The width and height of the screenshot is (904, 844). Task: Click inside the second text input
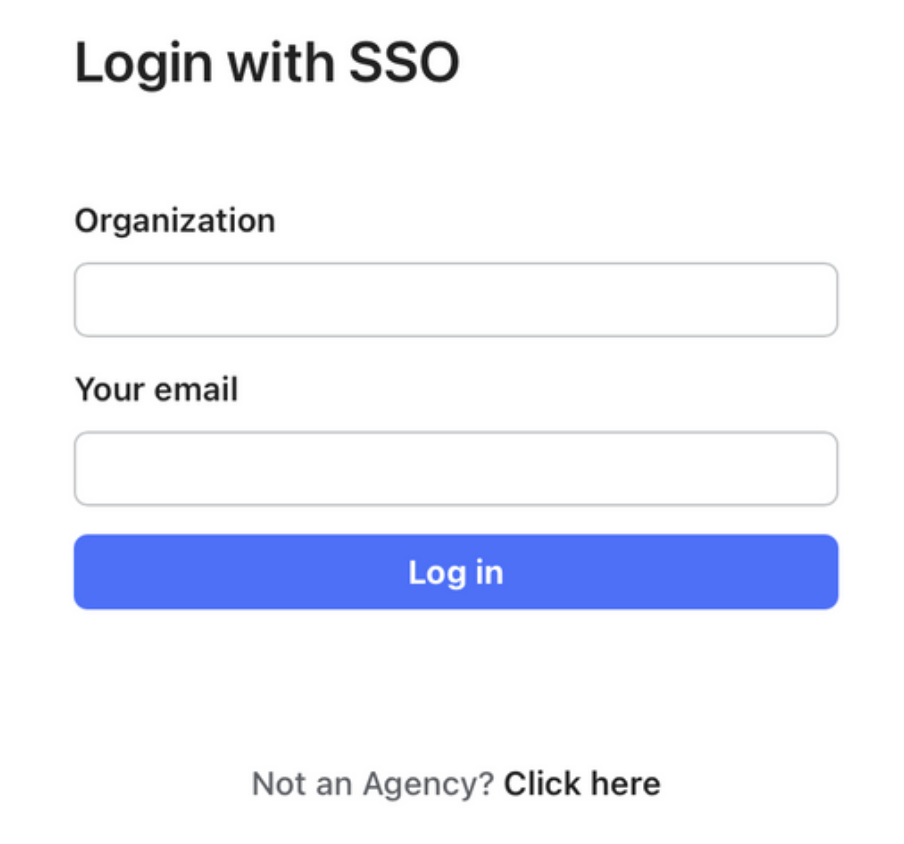(455, 468)
